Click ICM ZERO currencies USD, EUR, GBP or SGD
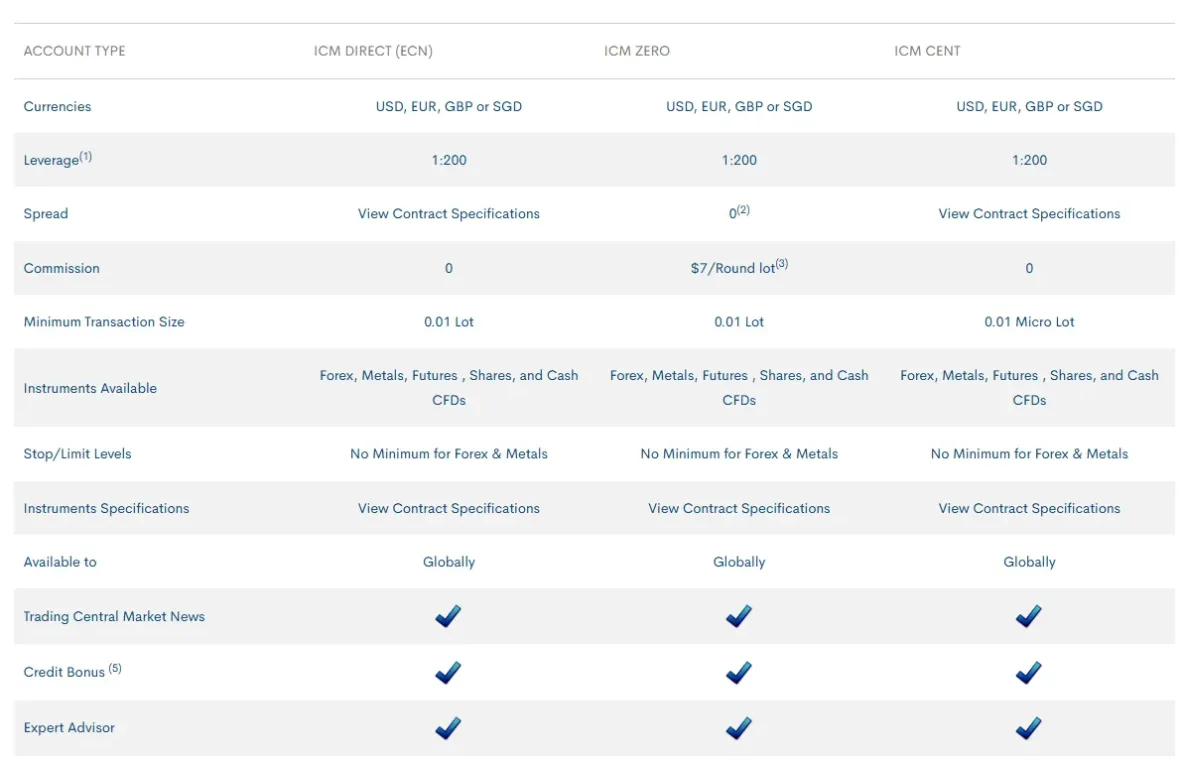1183x762 pixels. point(739,106)
